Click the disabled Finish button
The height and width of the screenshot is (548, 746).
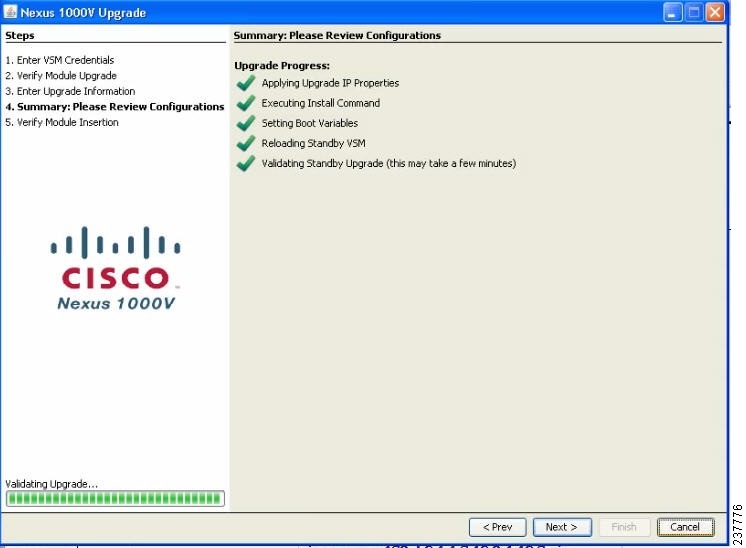click(624, 527)
